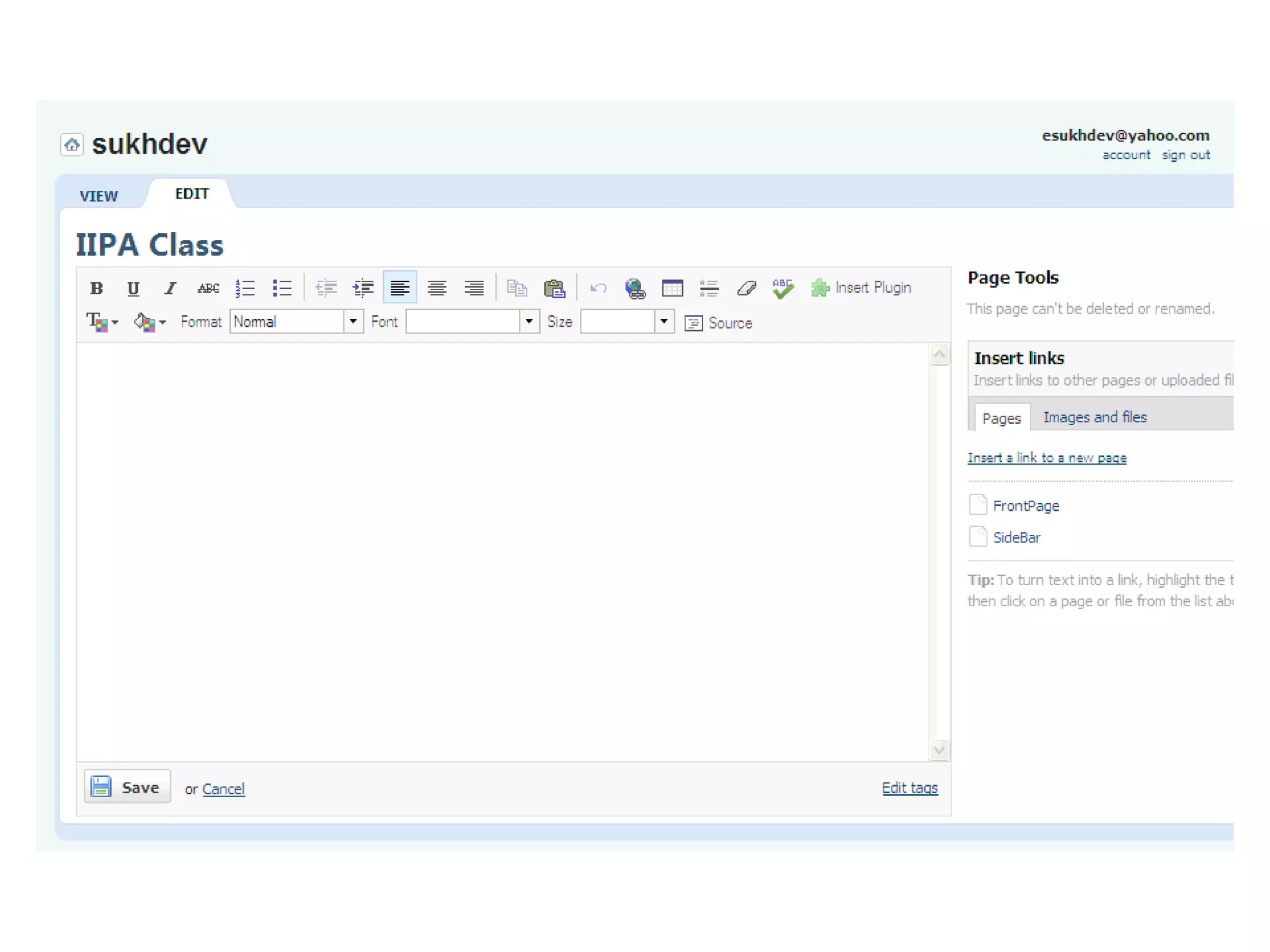Apply strikethrough formatting
The height and width of the screenshot is (952, 1270).
coord(208,288)
